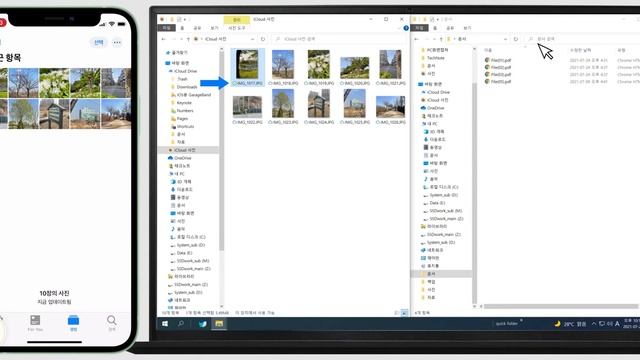Tap the 선택 button on the phone
640x360 pixels.
99,42
